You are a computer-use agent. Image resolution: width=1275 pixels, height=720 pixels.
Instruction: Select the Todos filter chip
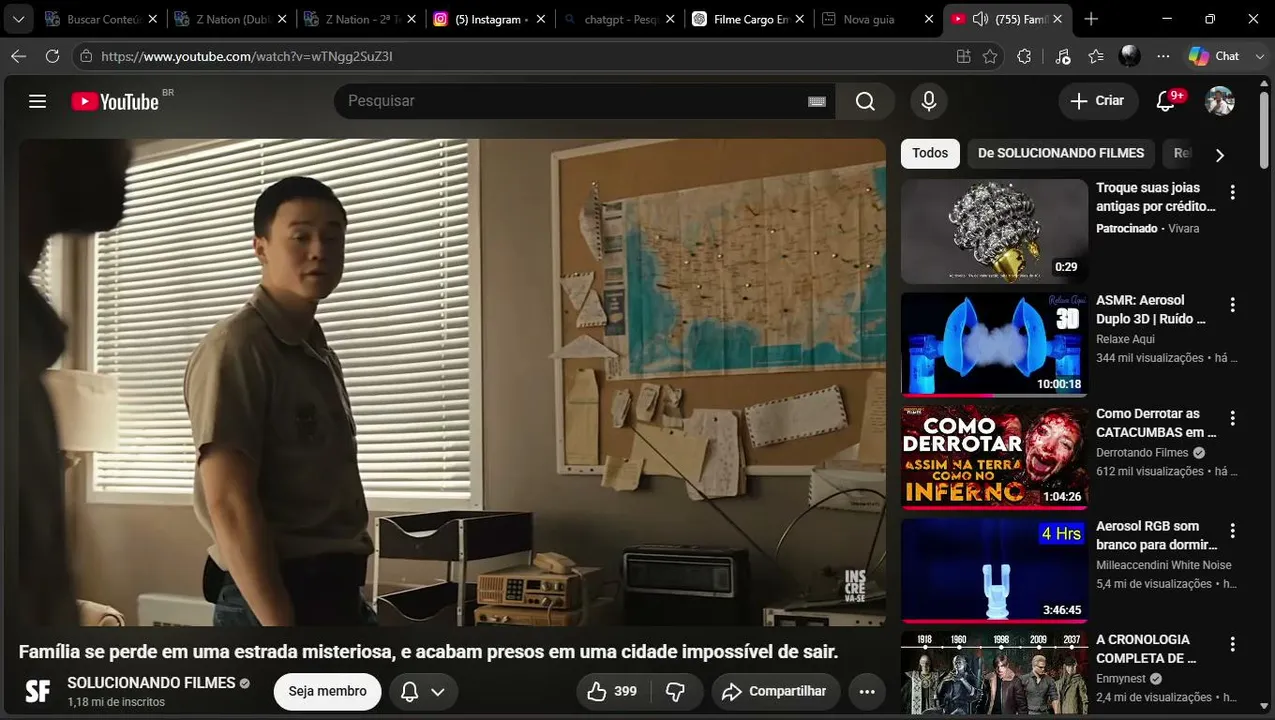(x=930, y=153)
